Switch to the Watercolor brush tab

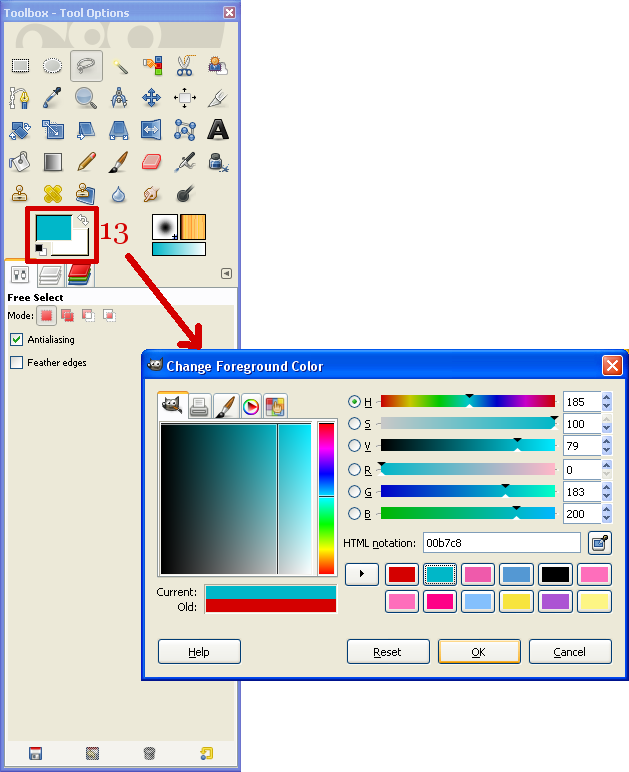tap(226, 407)
